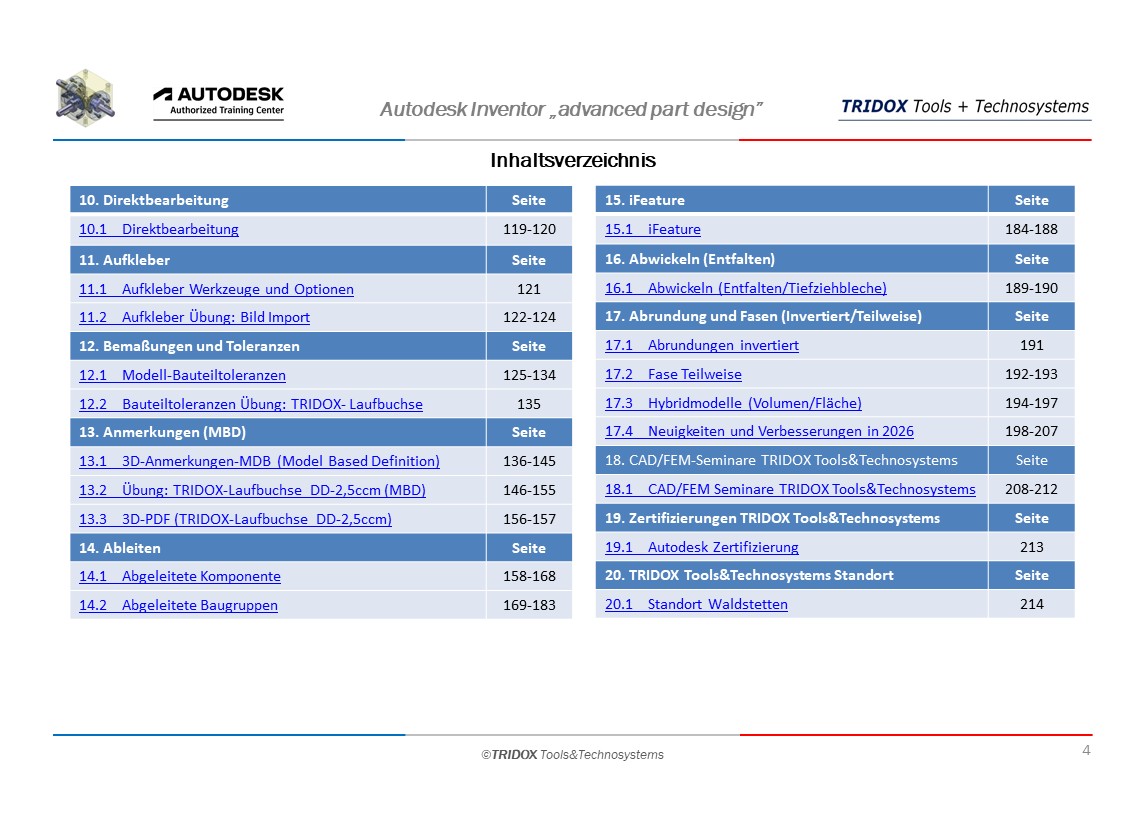Jump to 15.1 iFeature section
1145x816 pixels.
pyautogui.click(x=652, y=229)
